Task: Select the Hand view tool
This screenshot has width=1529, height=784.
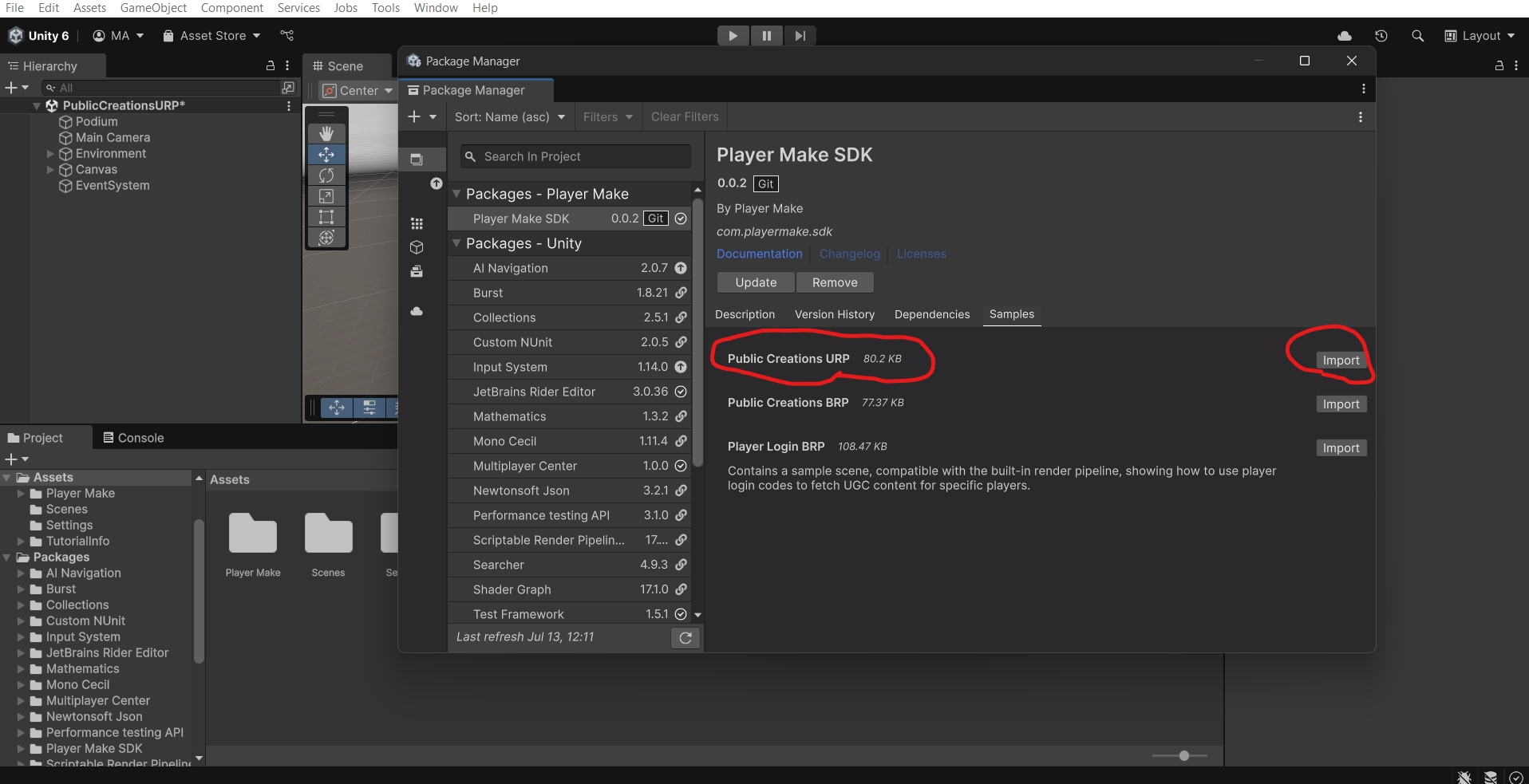Action: coord(326,133)
